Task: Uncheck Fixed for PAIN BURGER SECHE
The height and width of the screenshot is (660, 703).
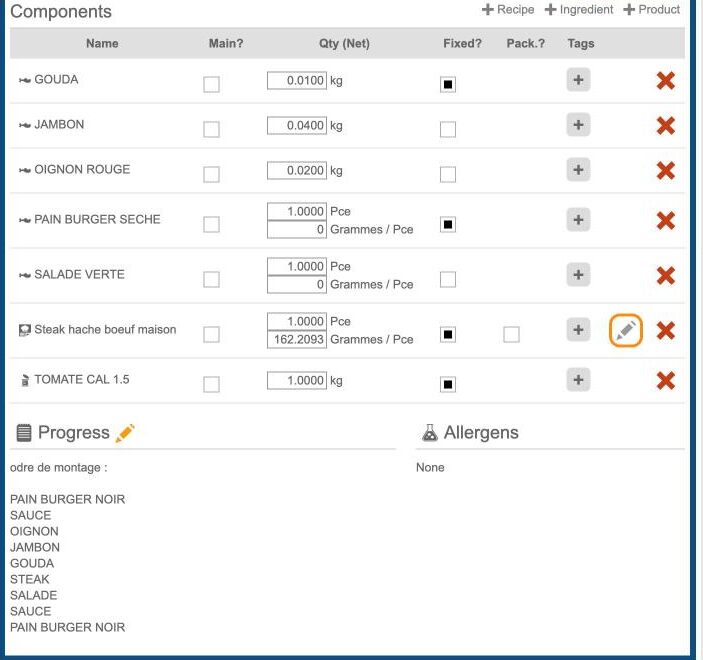Action: 448,224
